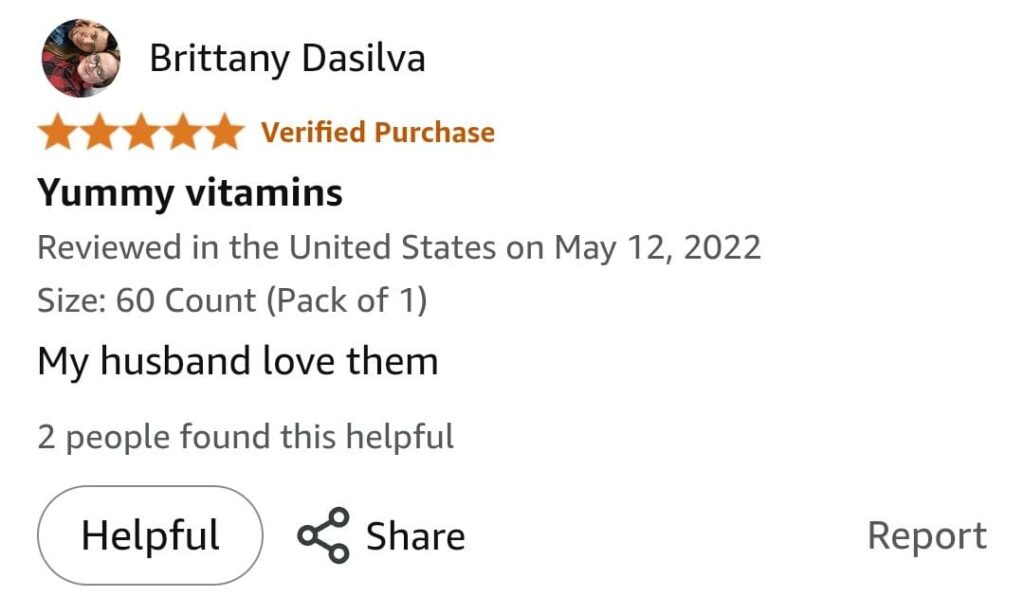Click the May 12, 2022 date
The image size is (1024, 615).
click(x=658, y=247)
